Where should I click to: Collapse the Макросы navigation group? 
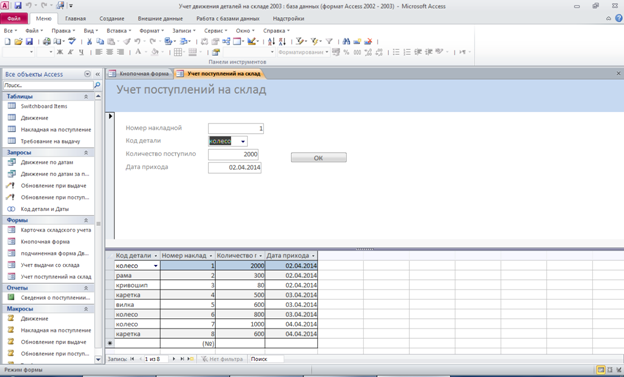click(86, 309)
